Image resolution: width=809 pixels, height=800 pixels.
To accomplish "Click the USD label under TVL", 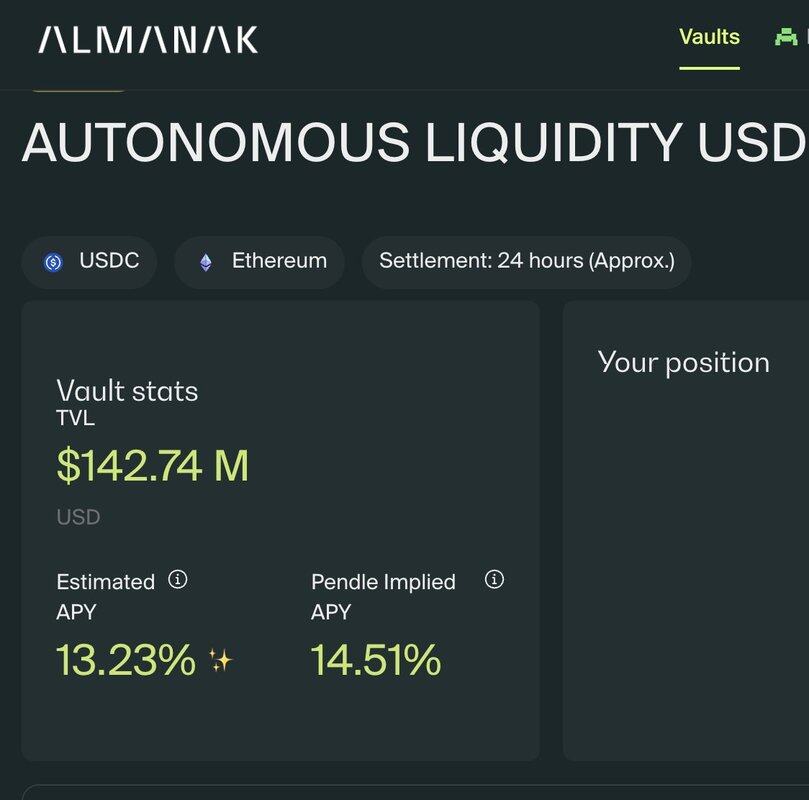I will (78, 517).
